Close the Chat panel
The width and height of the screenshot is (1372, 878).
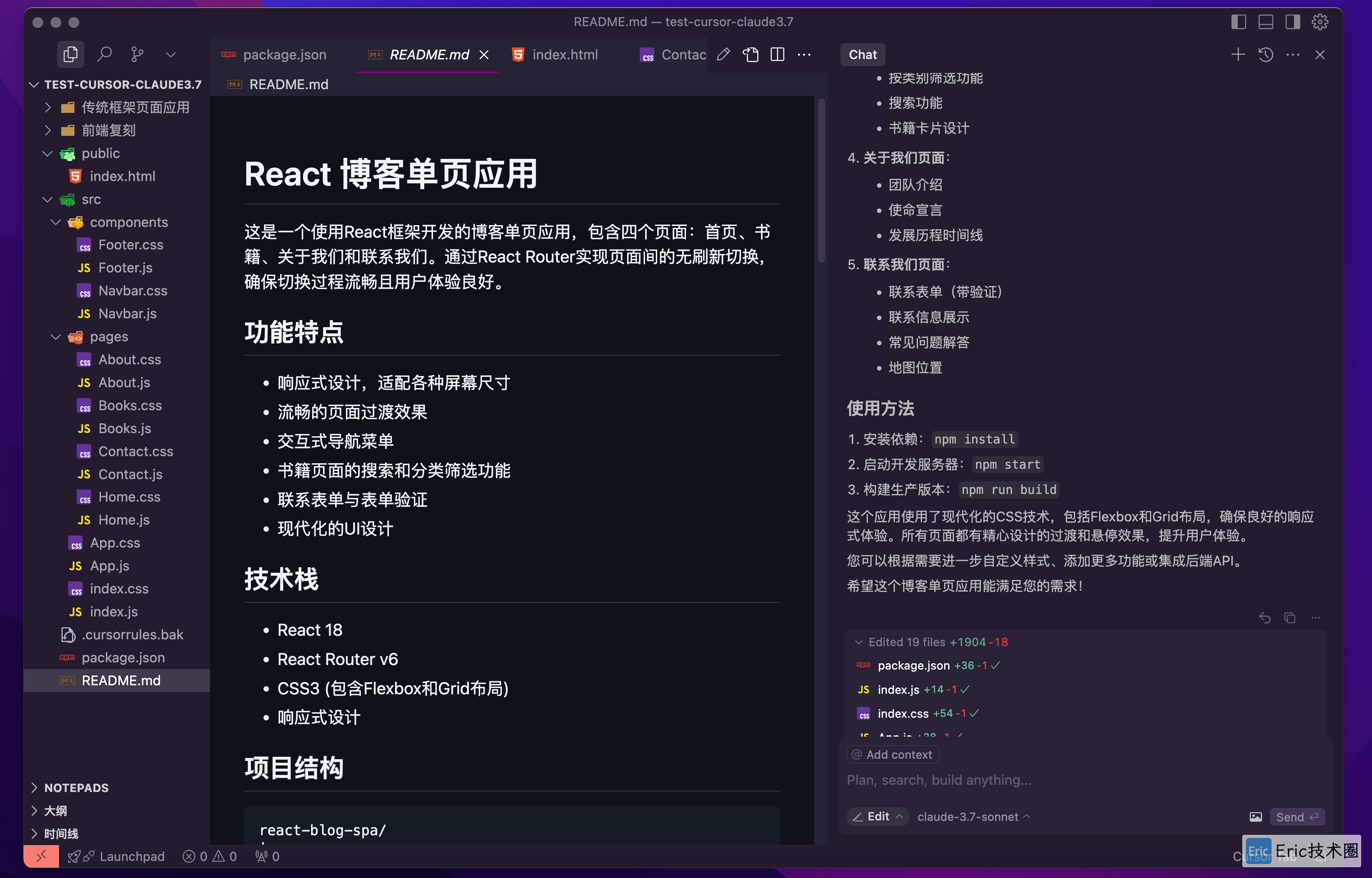(1320, 55)
